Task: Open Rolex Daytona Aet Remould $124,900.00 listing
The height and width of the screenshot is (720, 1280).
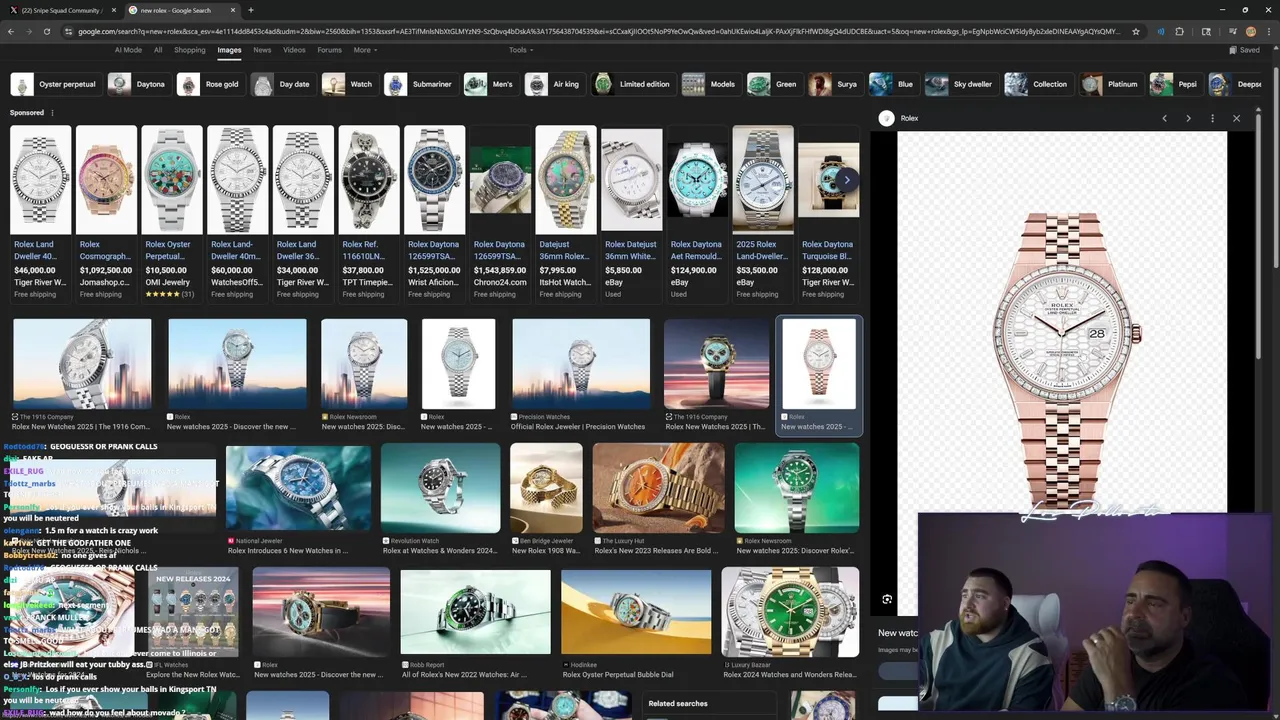Action: click(x=697, y=212)
